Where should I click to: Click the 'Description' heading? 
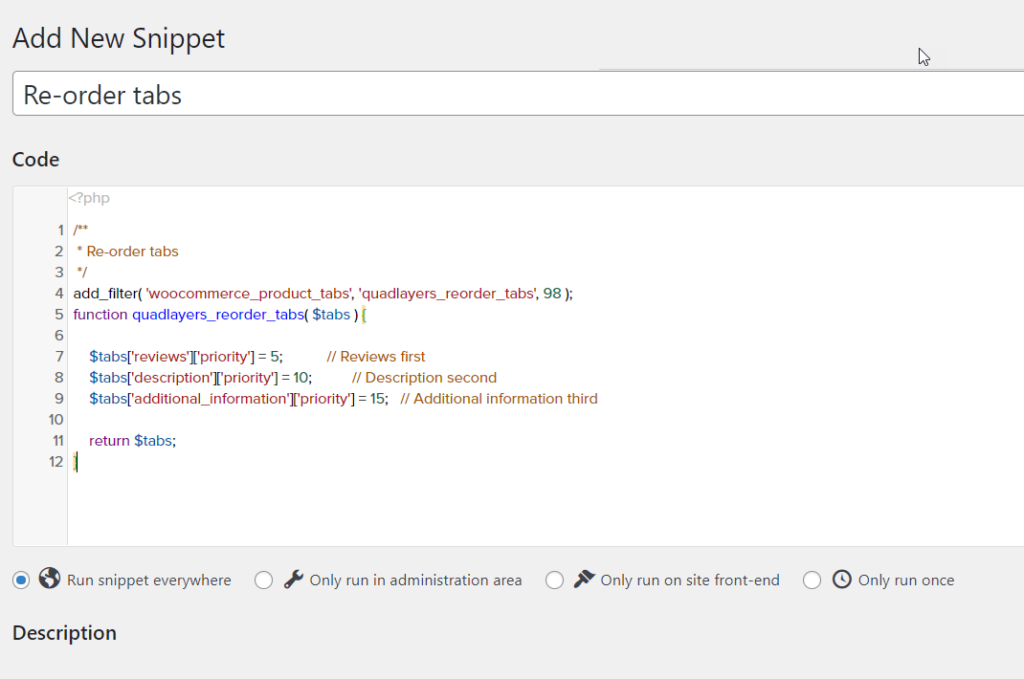[x=65, y=633]
